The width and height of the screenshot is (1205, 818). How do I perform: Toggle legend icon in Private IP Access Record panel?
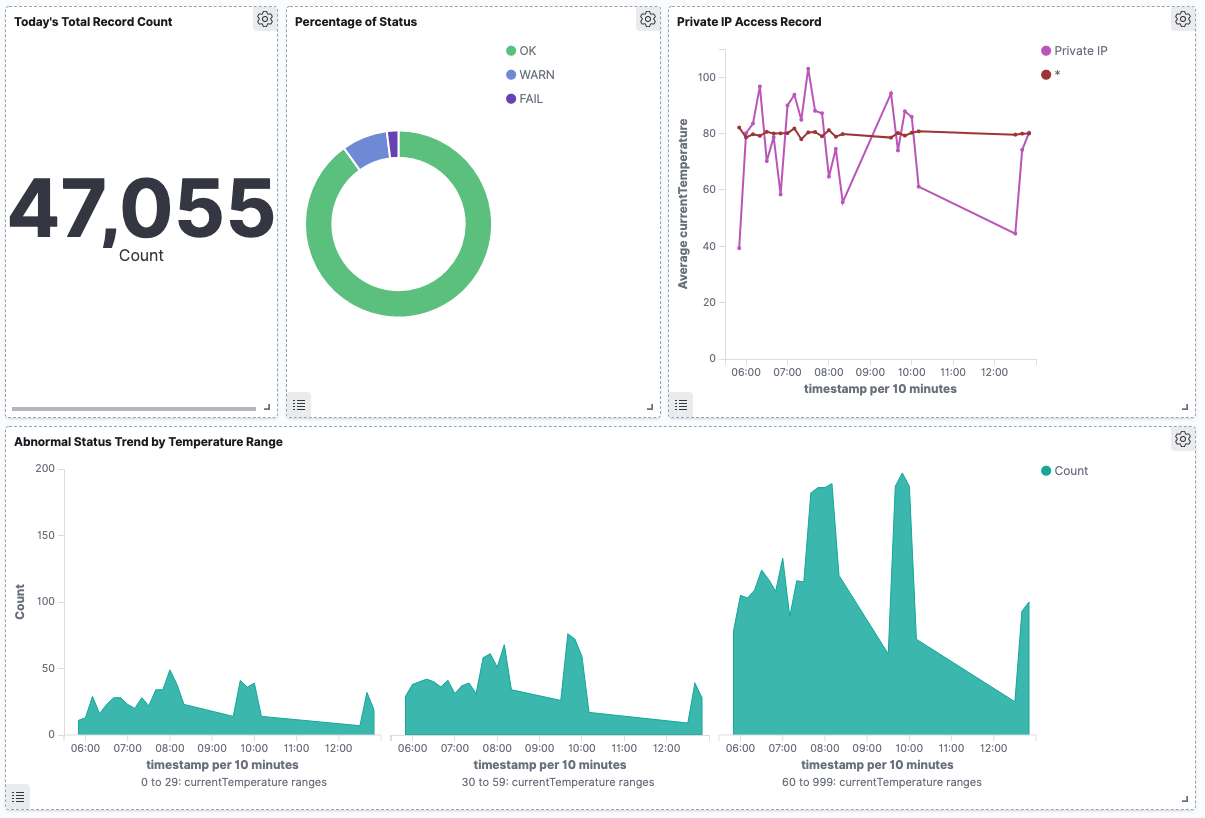coord(681,404)
